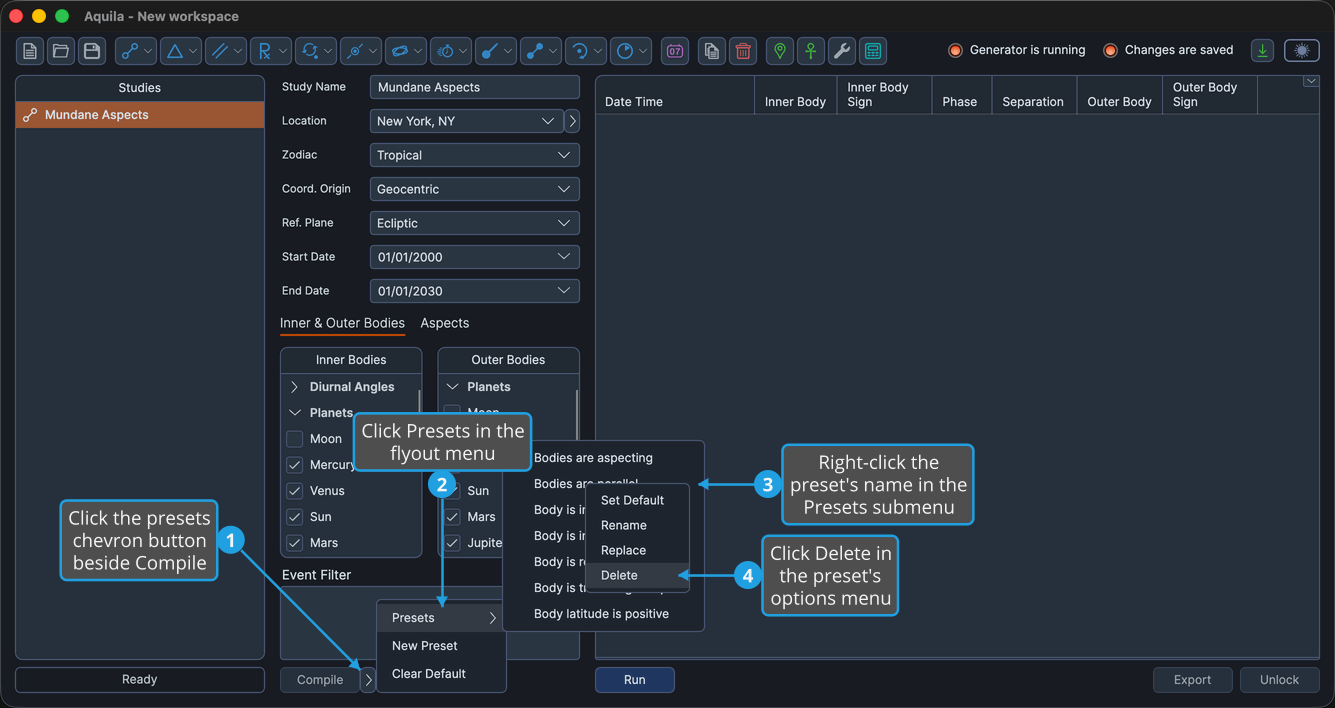
Task: Click the two-node connector study icon
Action: (x=541, y=51)
